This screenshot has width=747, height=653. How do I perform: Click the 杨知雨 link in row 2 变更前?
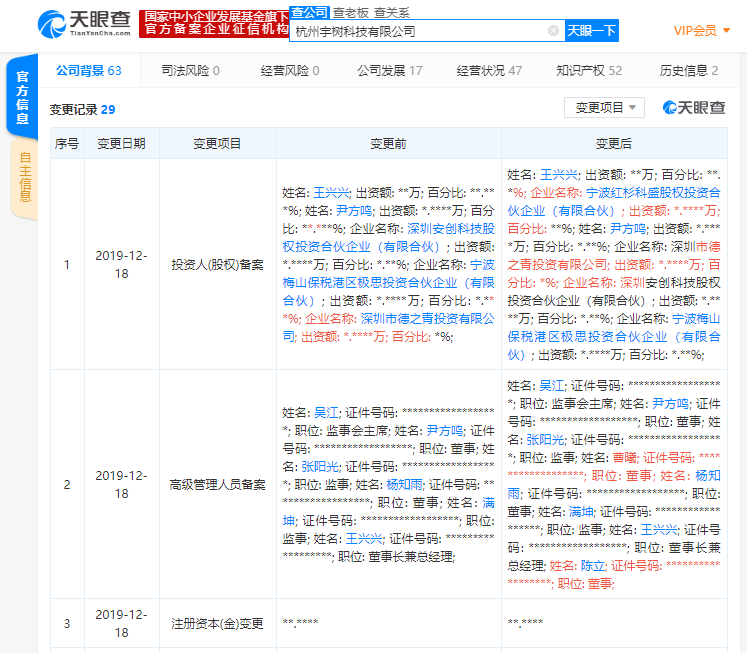pyautogui.click(x=404, y=485)
